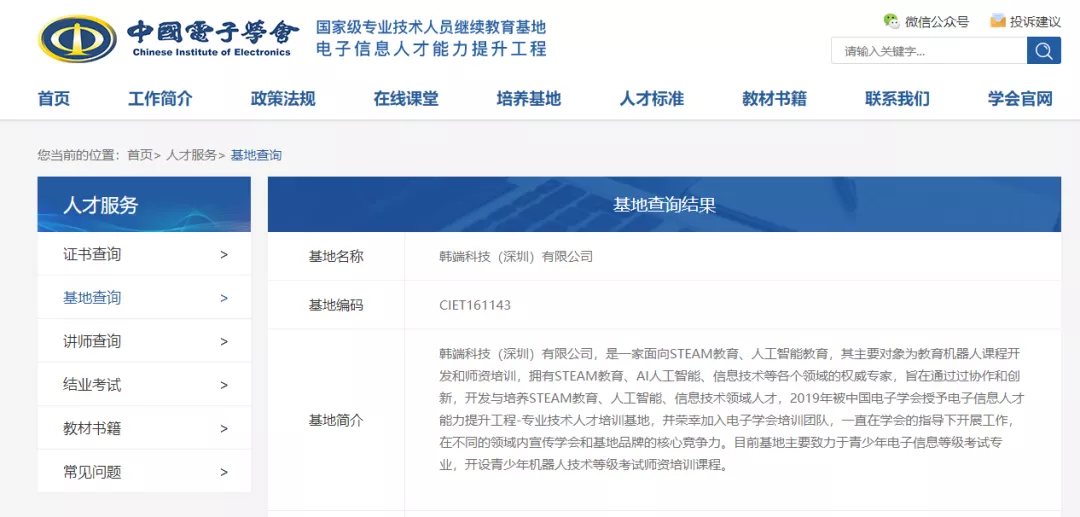Open 人才标准 from the navigation bar
The image size is (1080, 517).
pyautogui.click(x=652, y=98)
